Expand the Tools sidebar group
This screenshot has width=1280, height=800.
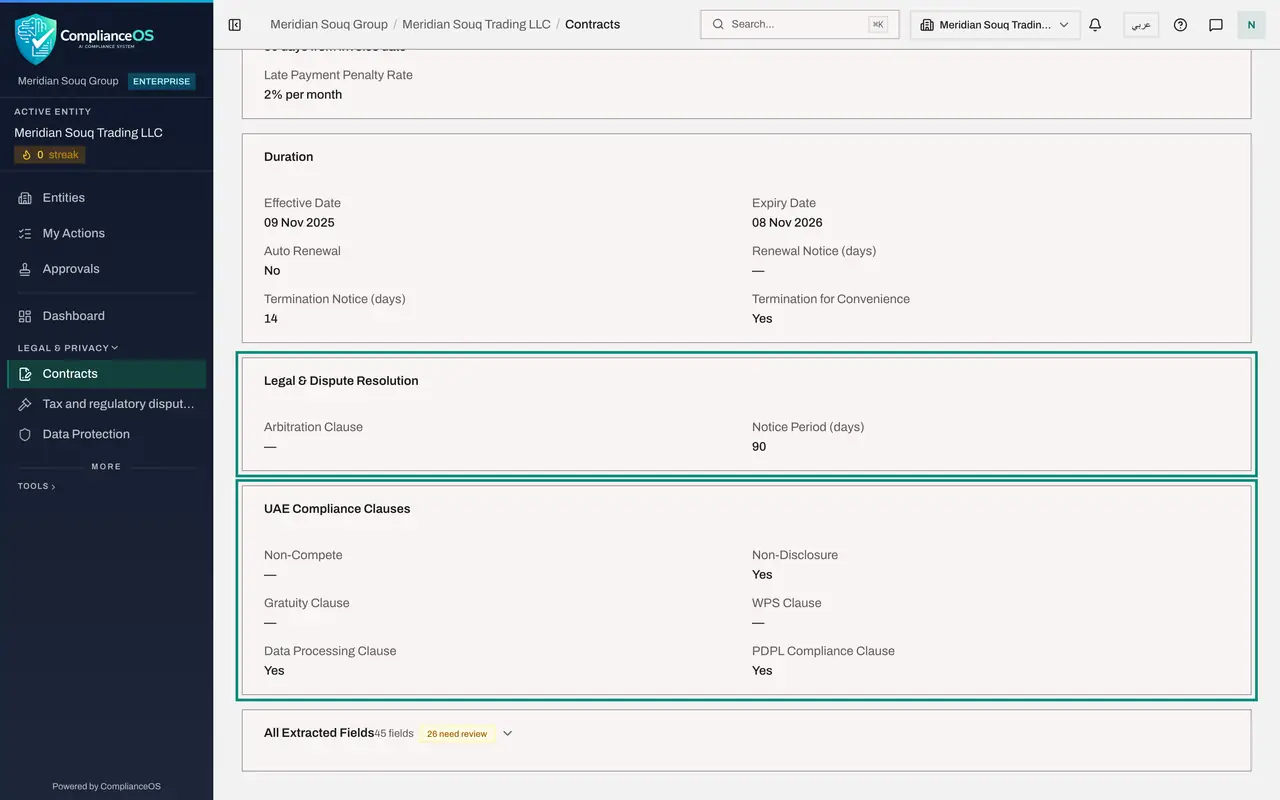point(36,486)
